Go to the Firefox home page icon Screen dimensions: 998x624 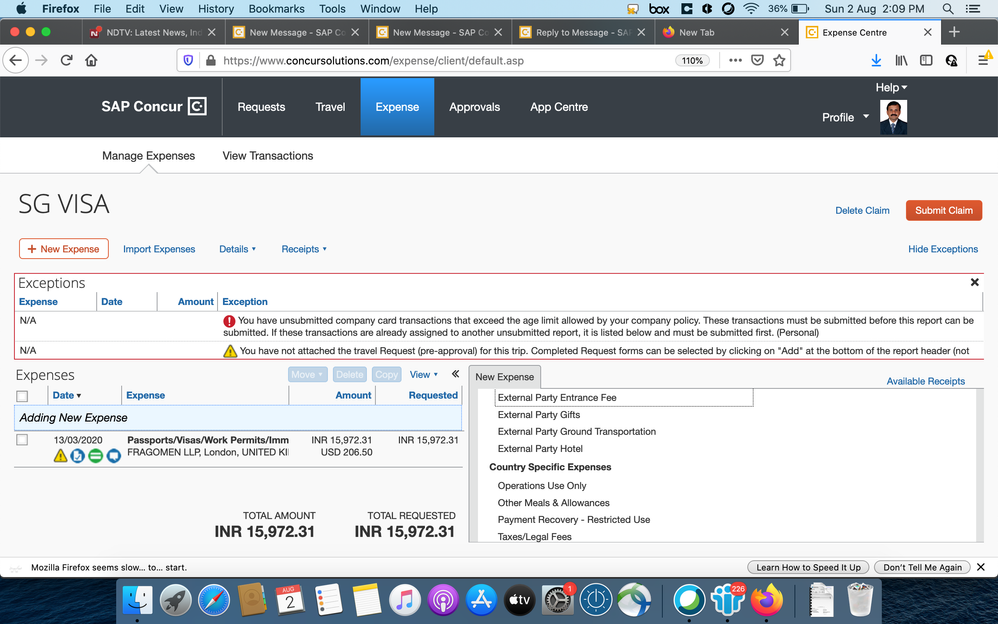pos(91,60)
